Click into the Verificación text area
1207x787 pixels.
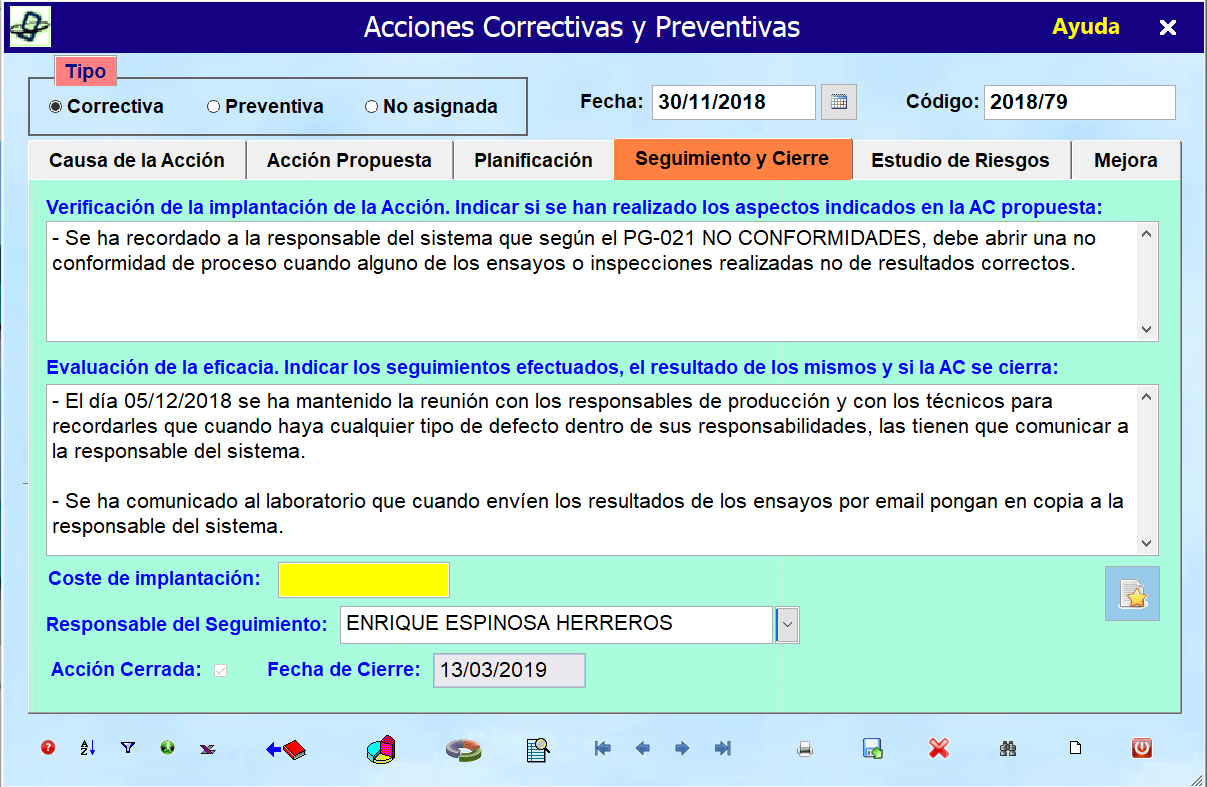point(592,281)
